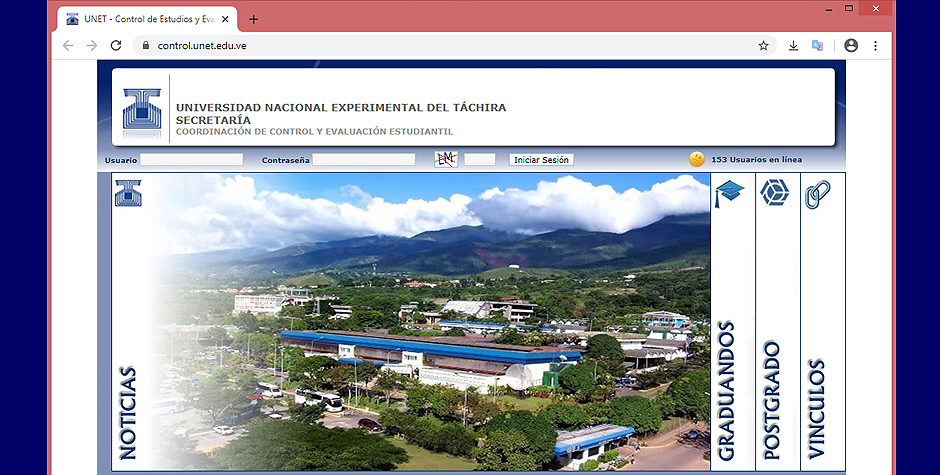Open the Noticias vertical panel

128,413
